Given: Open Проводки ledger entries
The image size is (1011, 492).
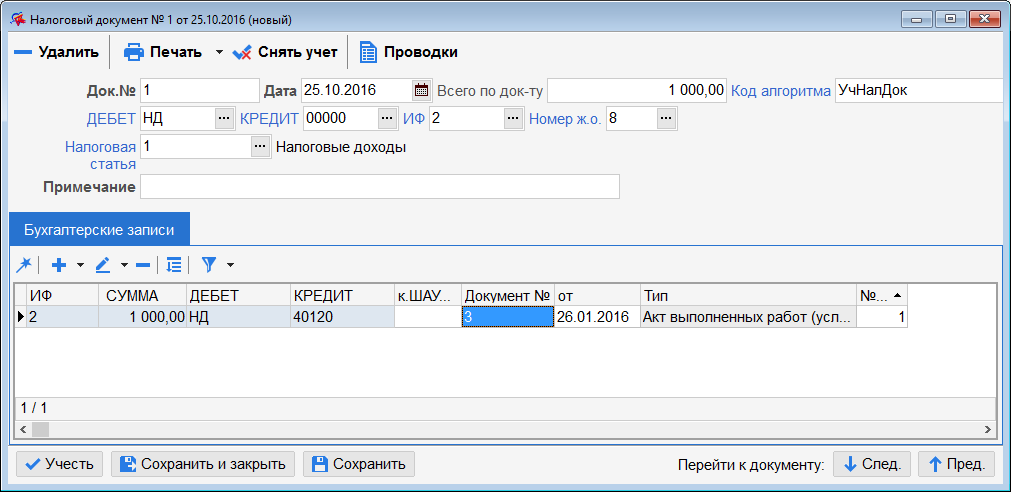Looking at the screenshot, I should [x=408, y=52].
